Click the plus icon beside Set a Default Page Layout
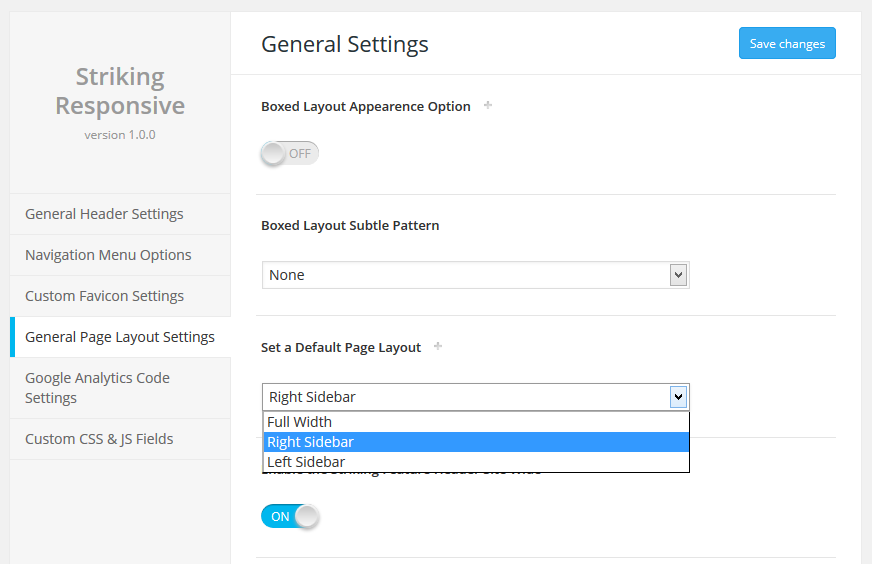 coord(438,346)
